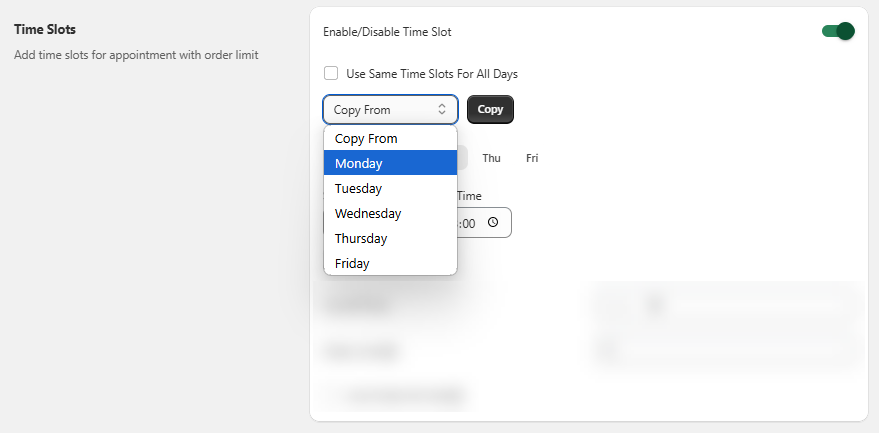This screenshot has height=433, width=879.
Task: Choose Monday from the dropdown list
Action: click(390, 163)
